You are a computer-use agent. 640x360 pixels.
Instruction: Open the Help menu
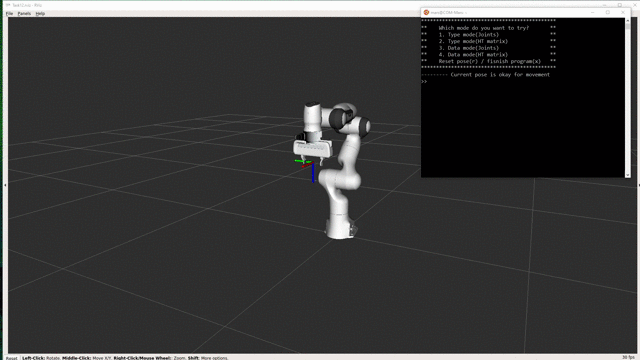click(x=40, y=13)
